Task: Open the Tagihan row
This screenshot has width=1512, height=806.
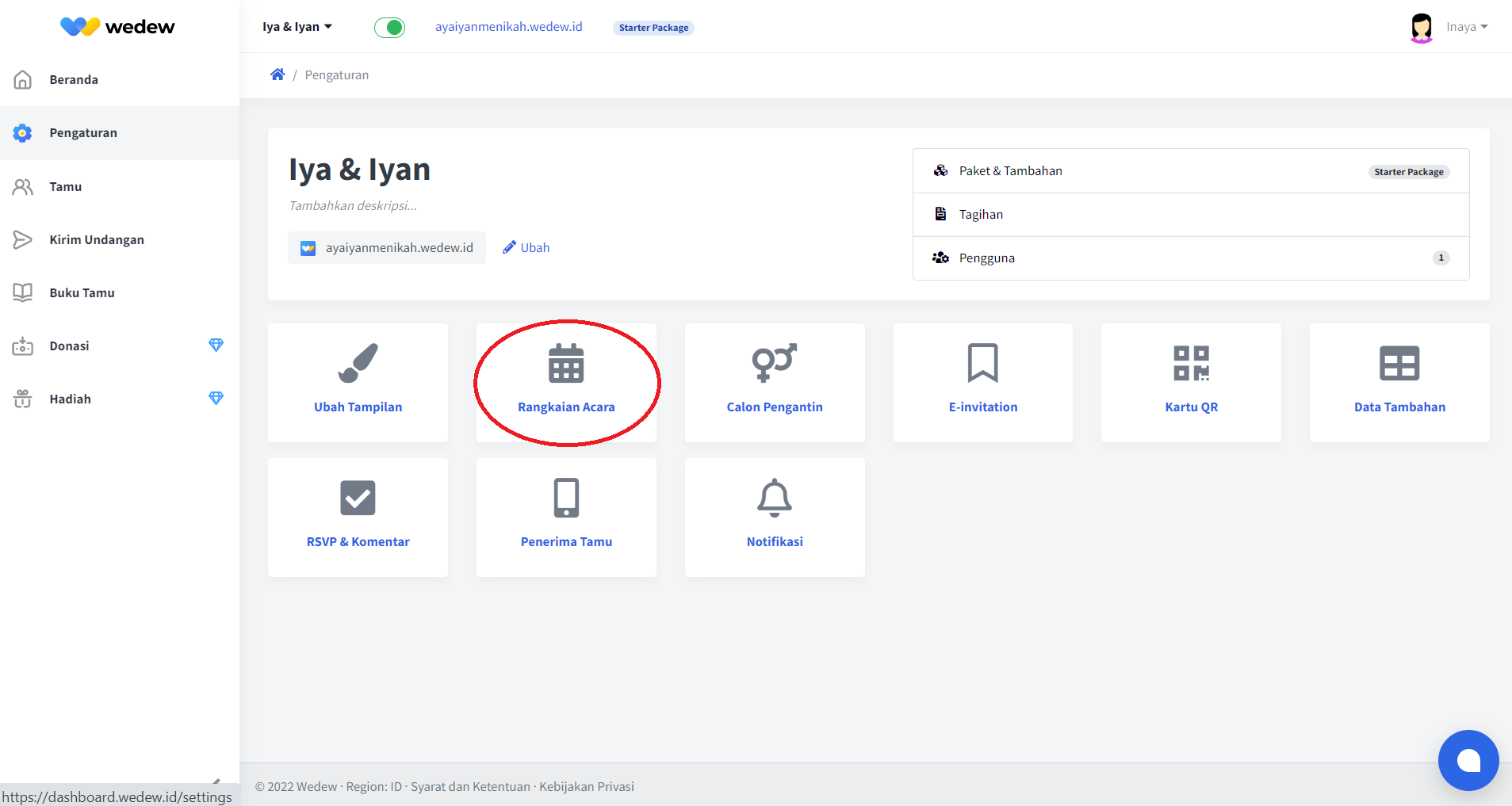Action: point(1191,215)
